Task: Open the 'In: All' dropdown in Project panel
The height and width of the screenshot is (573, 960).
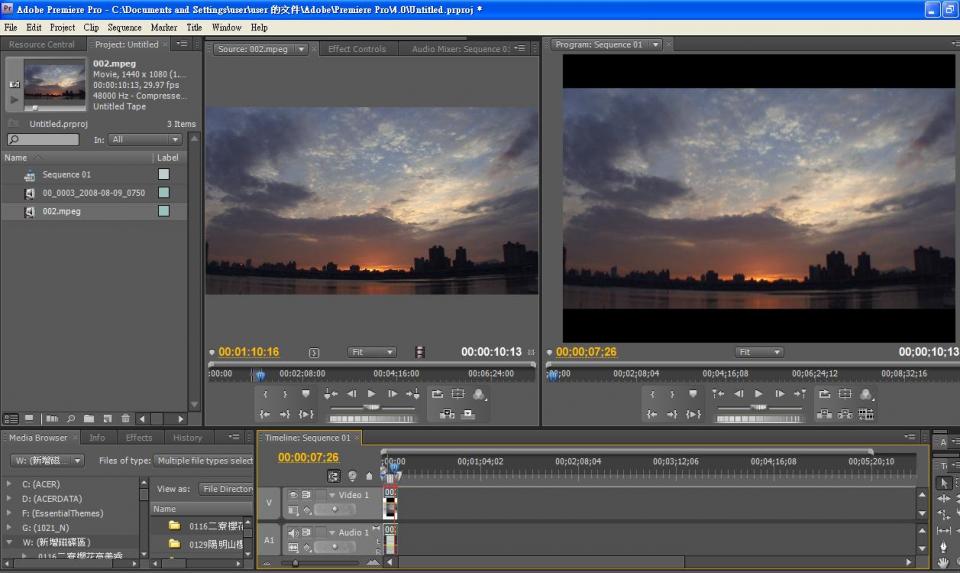Action: (x=145, y=140)
